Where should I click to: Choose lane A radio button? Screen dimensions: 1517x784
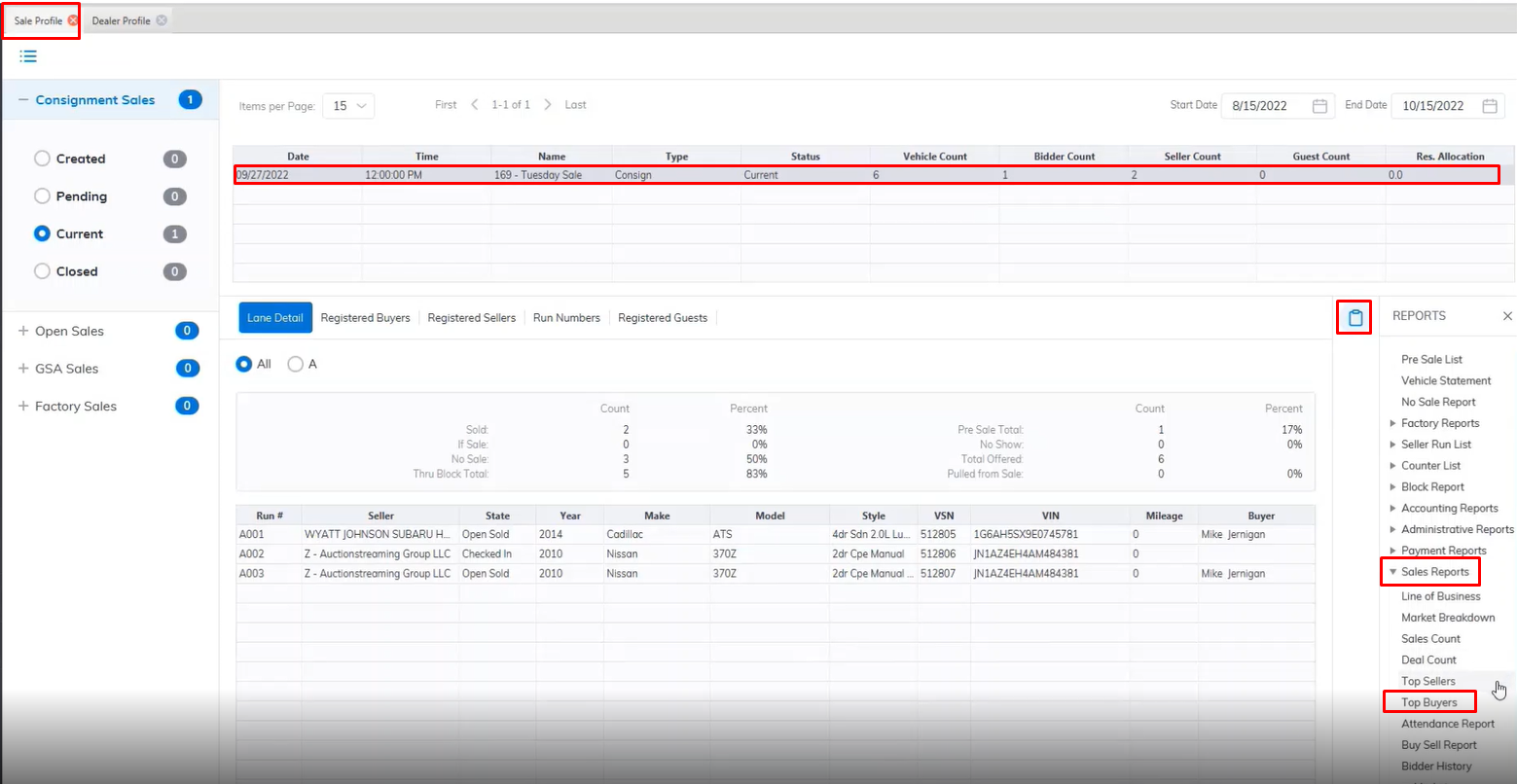[295, 364]
